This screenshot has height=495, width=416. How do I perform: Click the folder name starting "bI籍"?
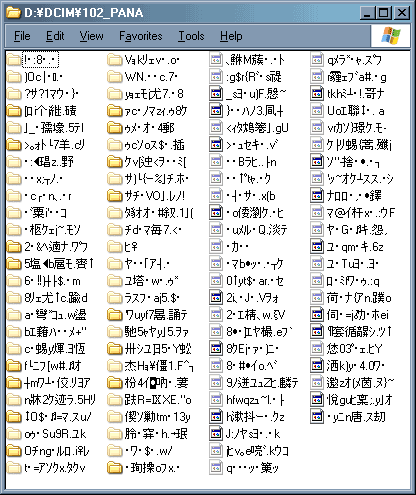[x=55, y=332]
